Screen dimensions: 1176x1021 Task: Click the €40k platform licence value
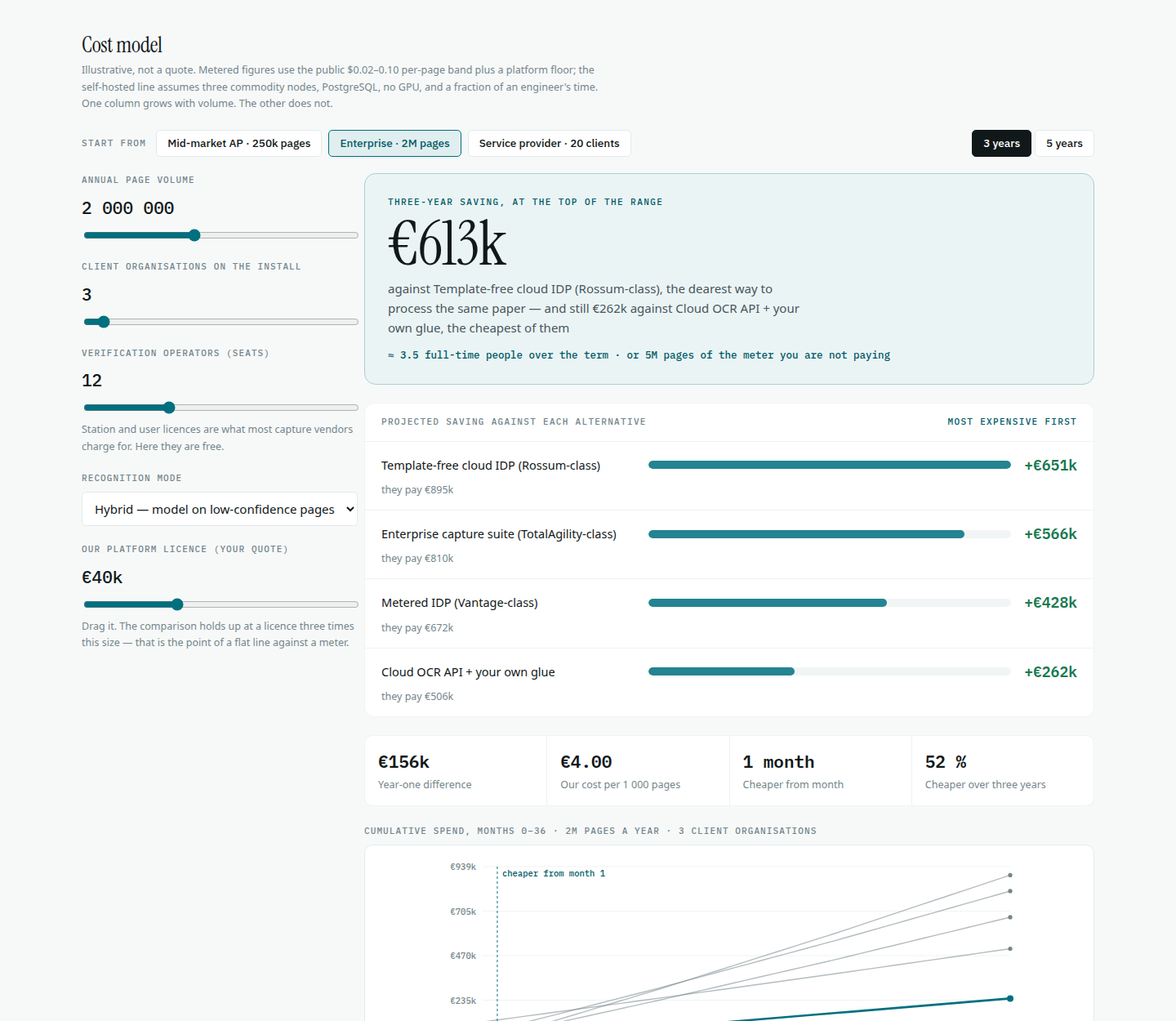pos(102,577)
